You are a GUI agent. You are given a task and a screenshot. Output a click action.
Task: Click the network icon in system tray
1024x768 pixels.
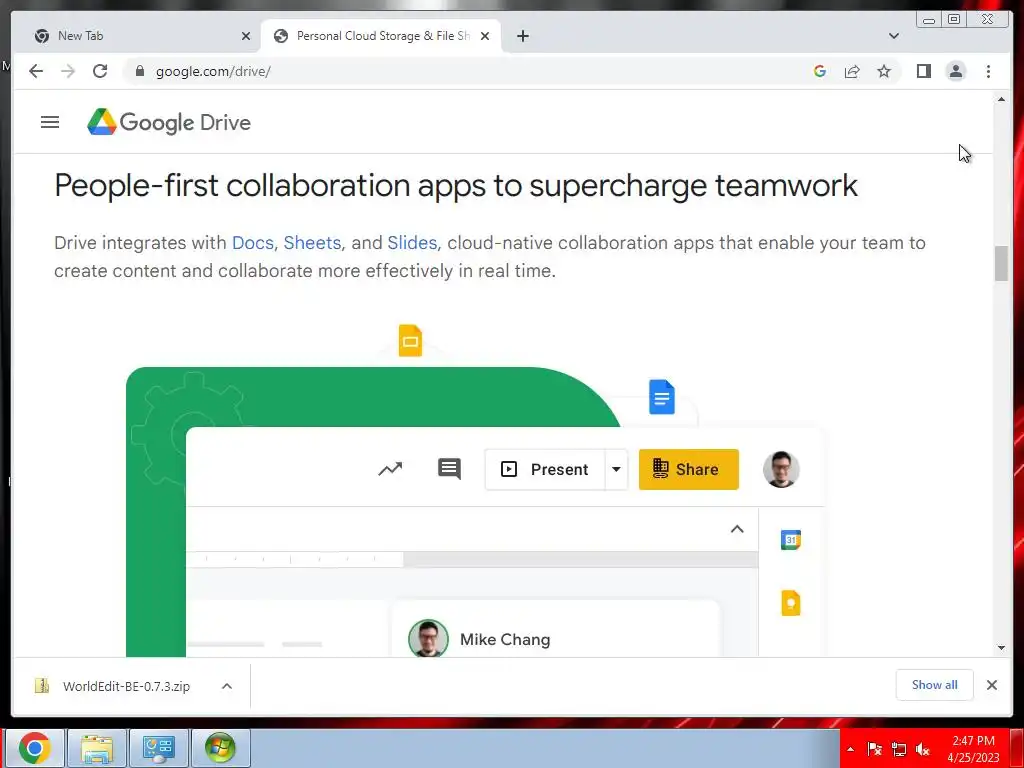click(x=899, y=749)
